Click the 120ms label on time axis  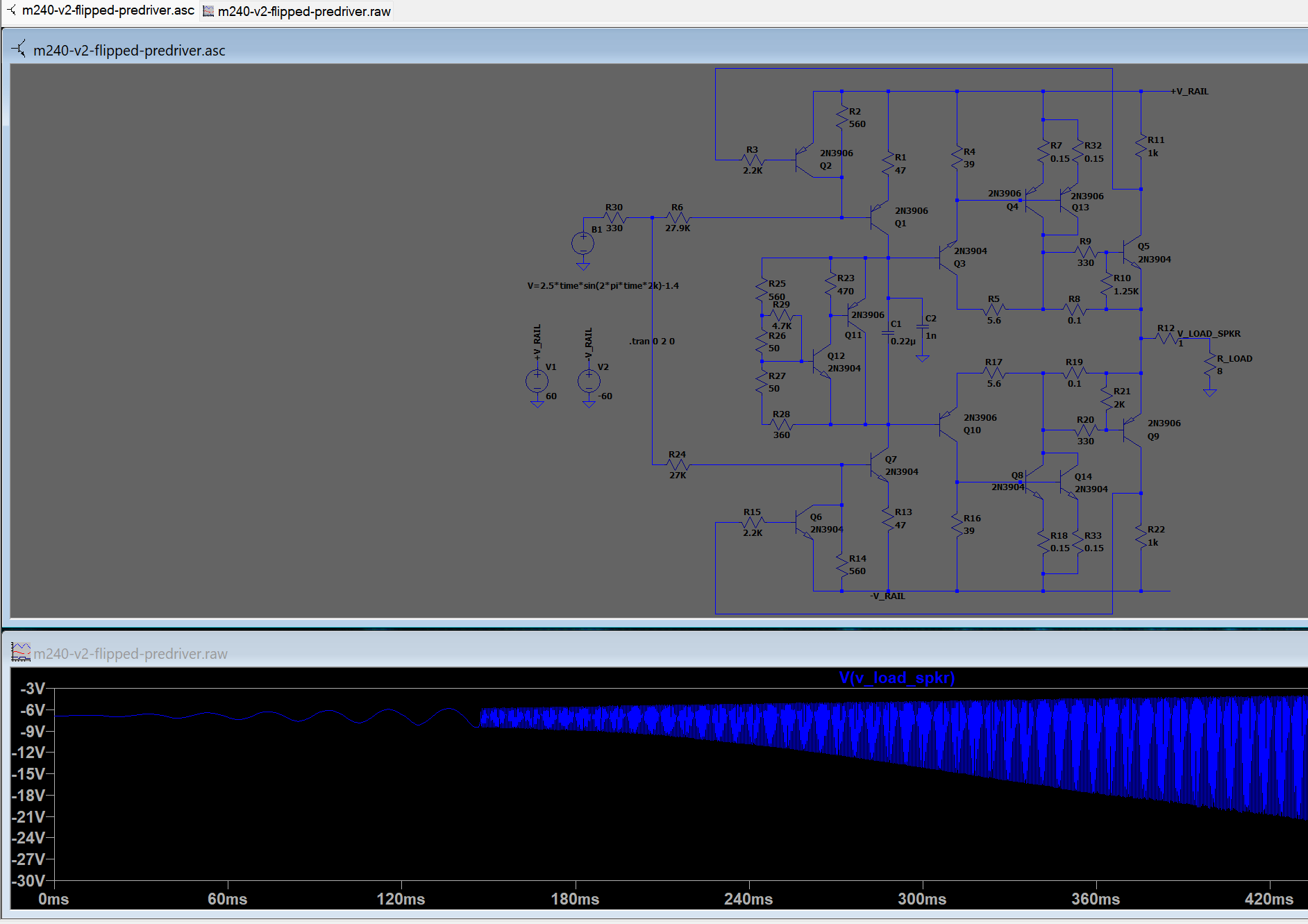(x=401, y=899)
